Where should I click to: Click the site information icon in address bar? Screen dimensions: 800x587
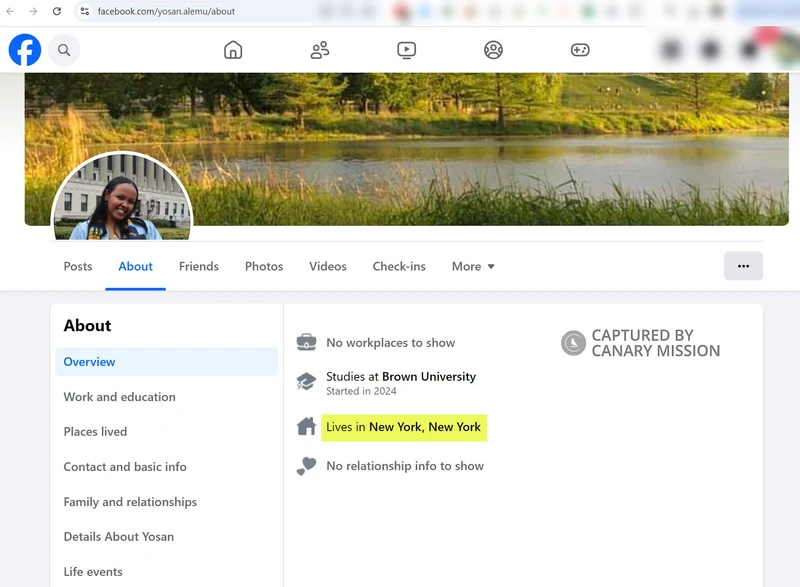pyautogui.click(x=85, y=12)
